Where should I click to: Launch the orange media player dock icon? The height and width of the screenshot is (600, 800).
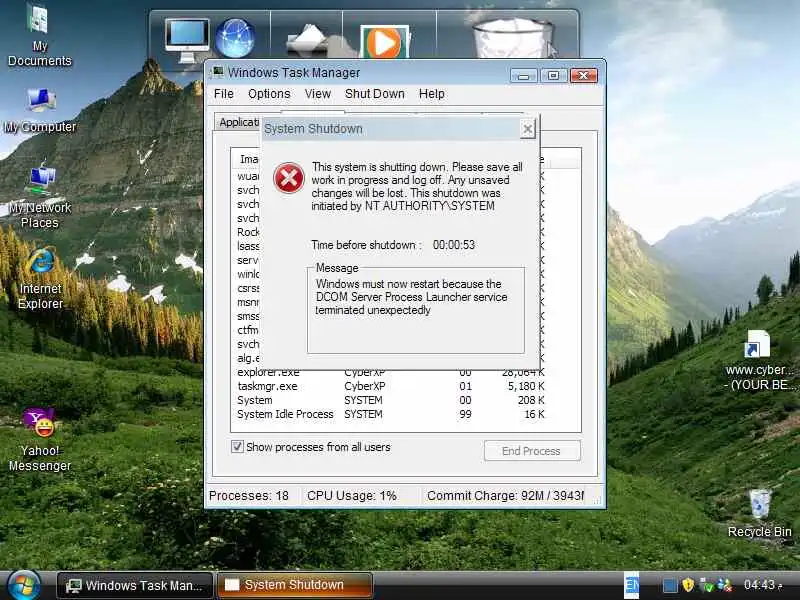[x=384, y=42]
